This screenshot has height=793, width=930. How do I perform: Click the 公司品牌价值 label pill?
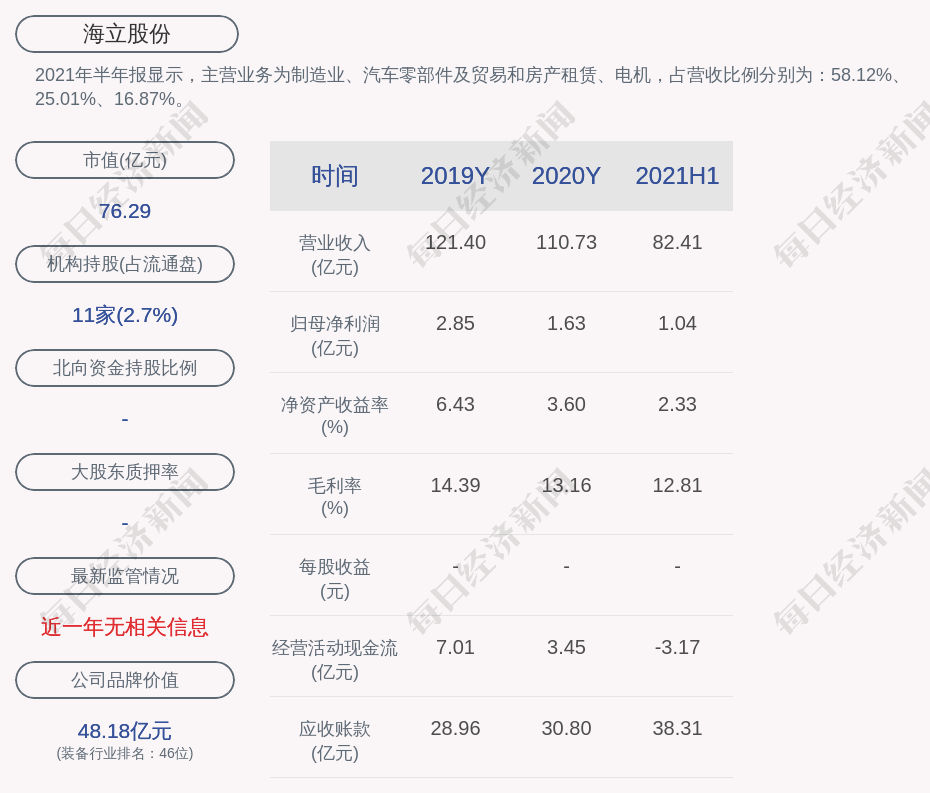(125, 680)
